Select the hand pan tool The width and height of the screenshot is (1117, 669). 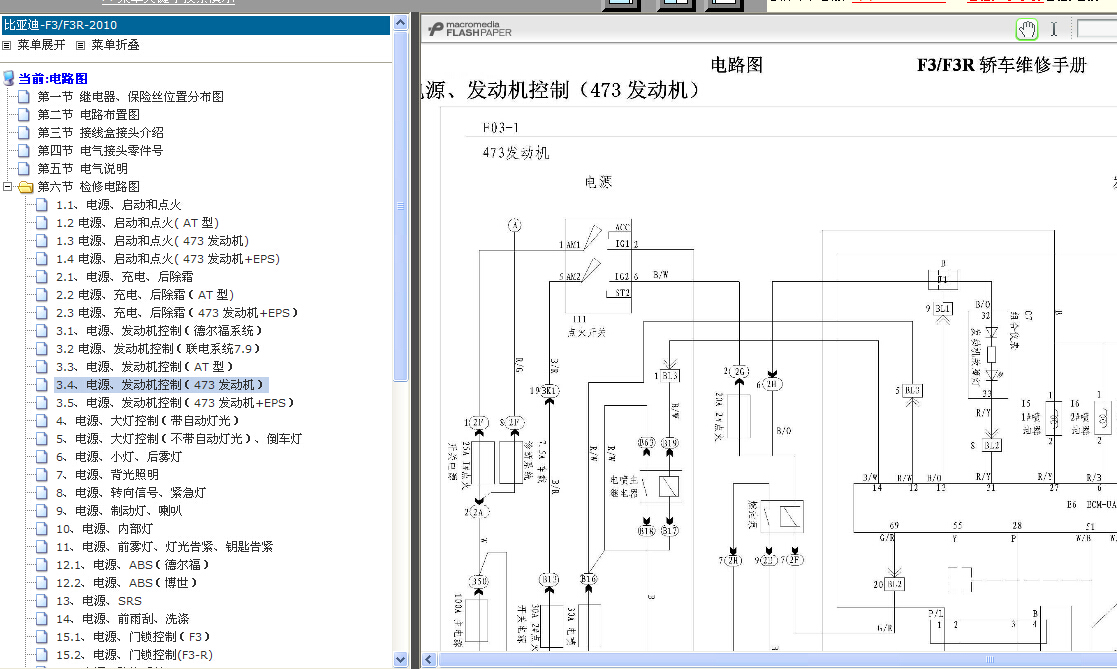1027,29
